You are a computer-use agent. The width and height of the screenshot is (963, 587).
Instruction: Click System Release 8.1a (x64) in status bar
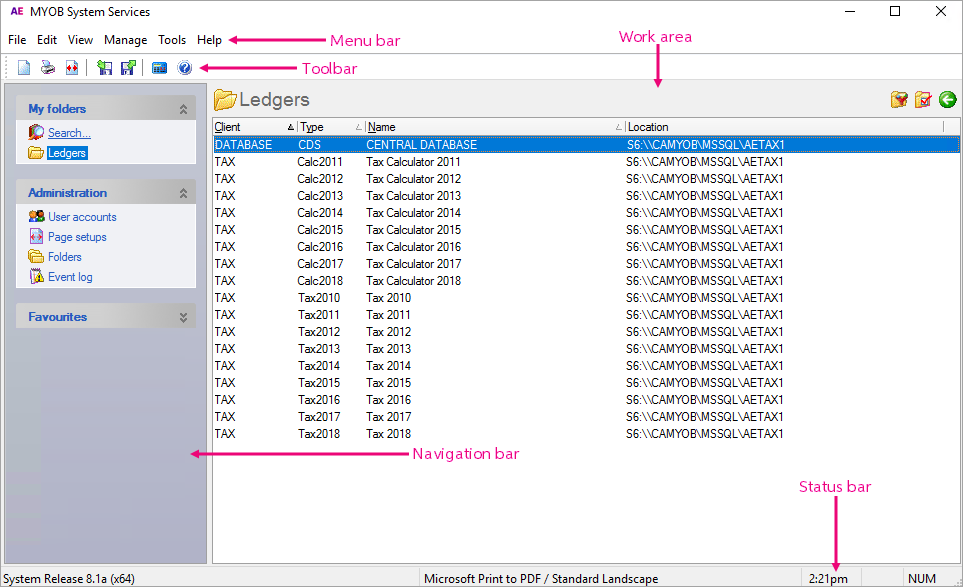(69, 578)
